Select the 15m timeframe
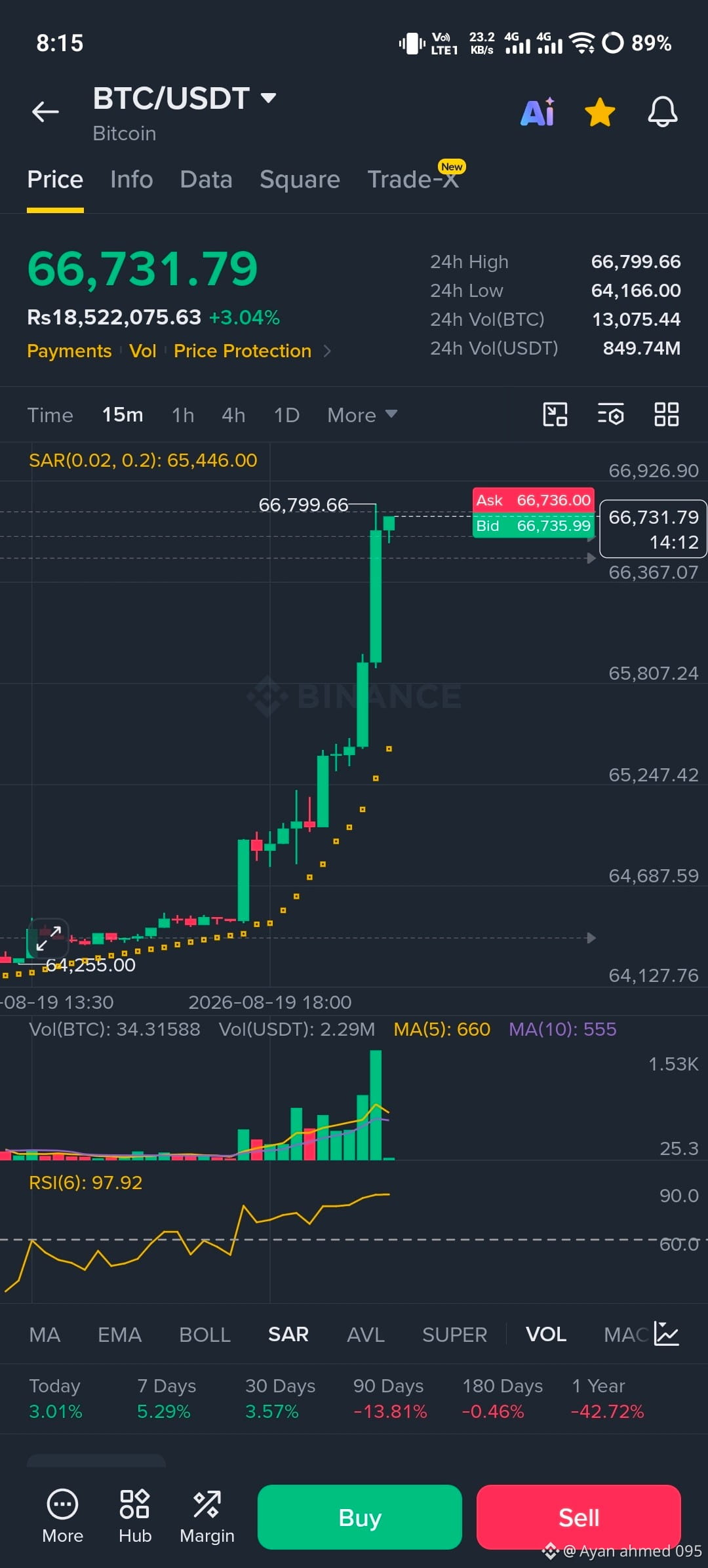The image size is (708, 1568). tap(123, 415)
